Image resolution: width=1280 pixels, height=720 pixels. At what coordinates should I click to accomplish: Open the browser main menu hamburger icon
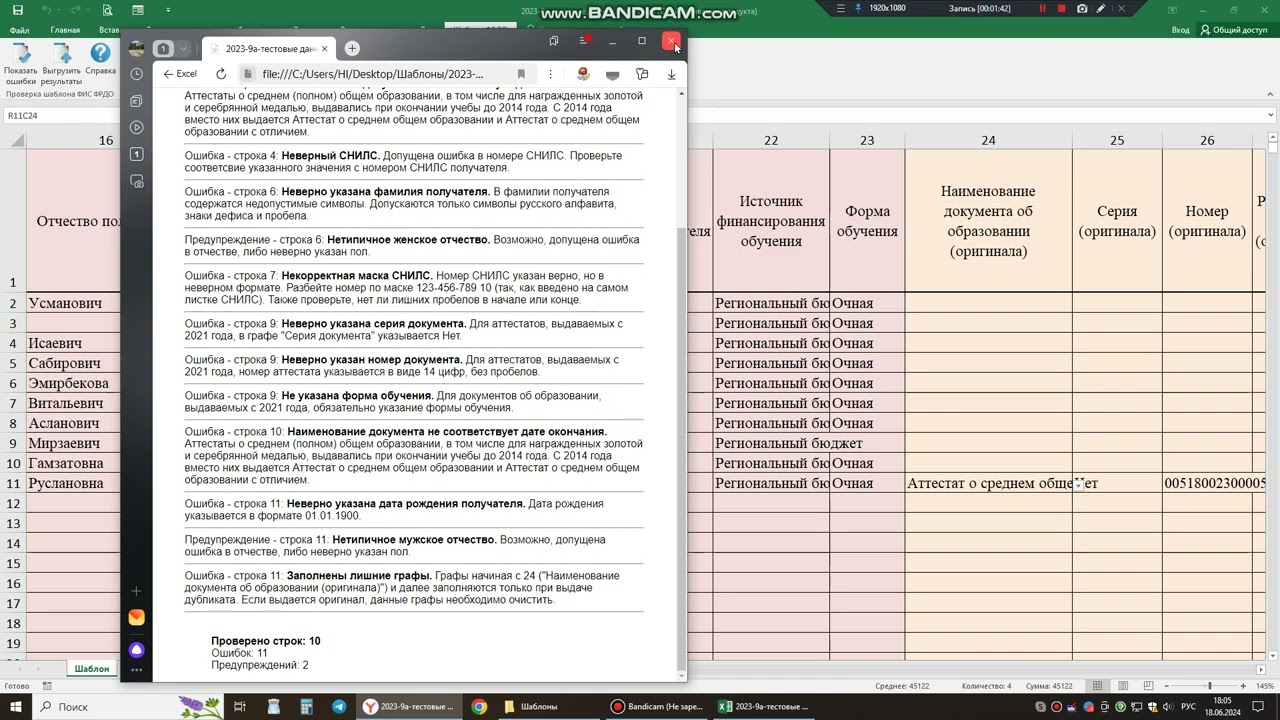583,41
